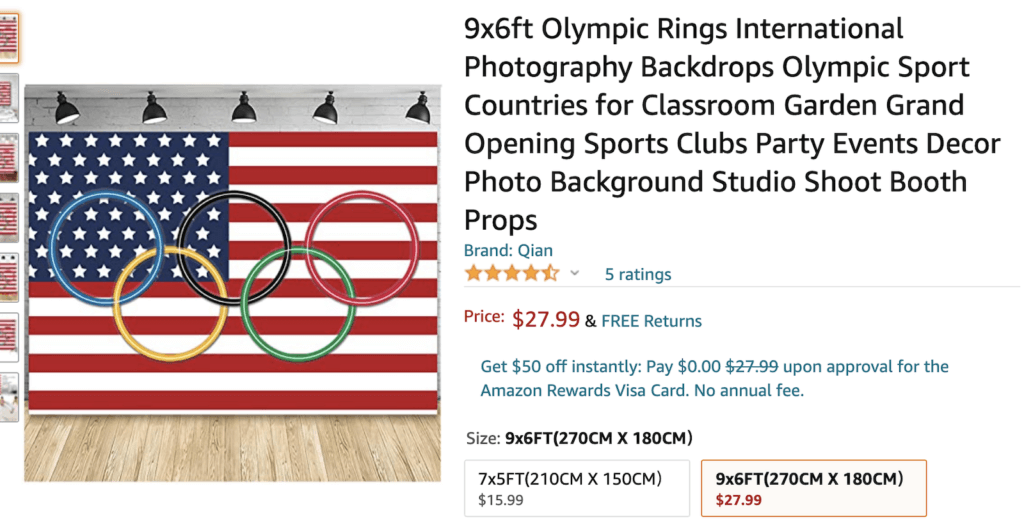Show the fourth product thumbnail image
1024x523 pixels.
pyautogui.click(x=8, y=217)
